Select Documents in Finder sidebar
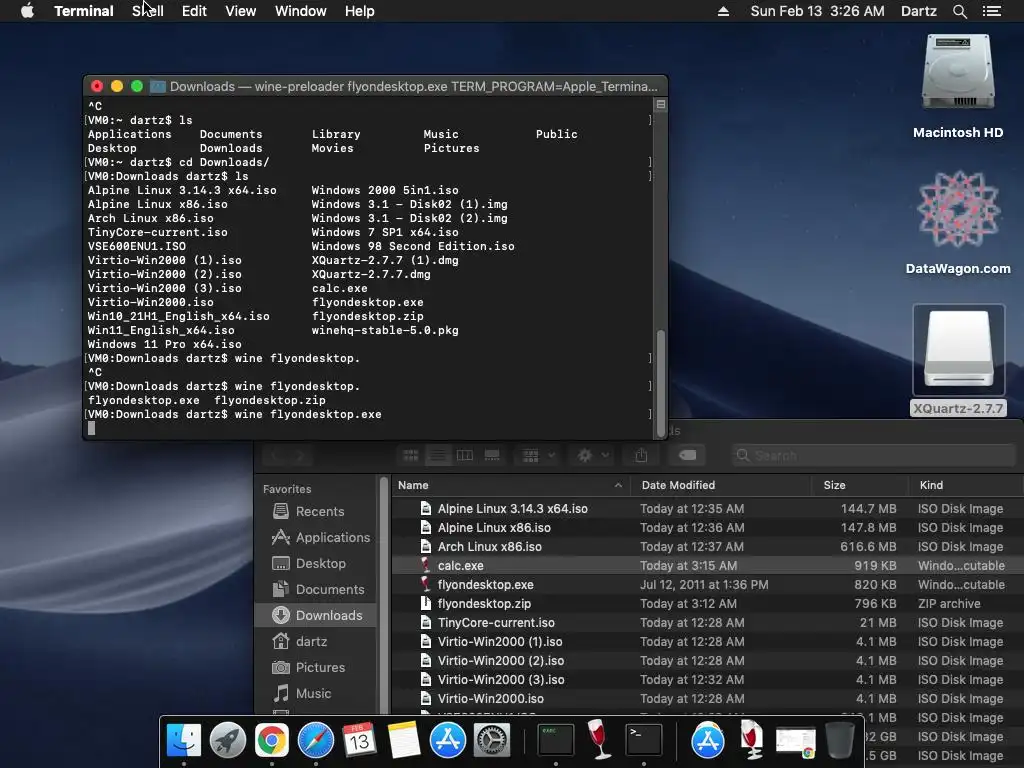Viewport: 1024px width, 768px height. point(318,590)
